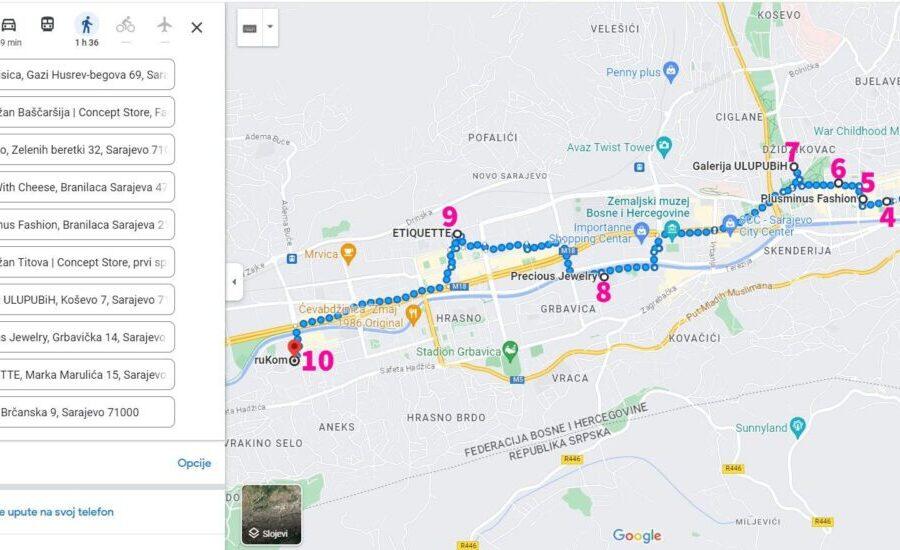This screenshot has width=900, height=550.
Task: Select flight travel mode icon
Action: click(x=164, y=25)
